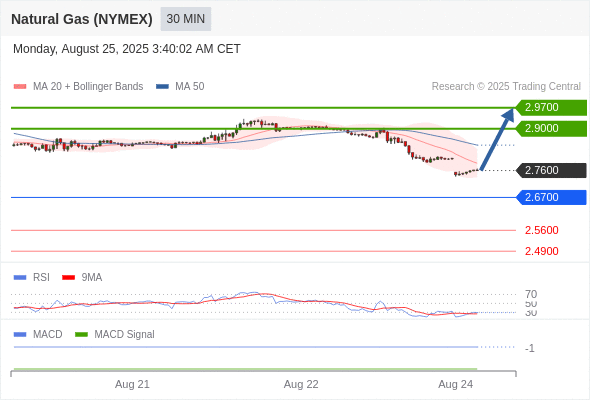Click the Aug 22 date axis label
This screenshot has height=400, width=590.
[301, 384]
